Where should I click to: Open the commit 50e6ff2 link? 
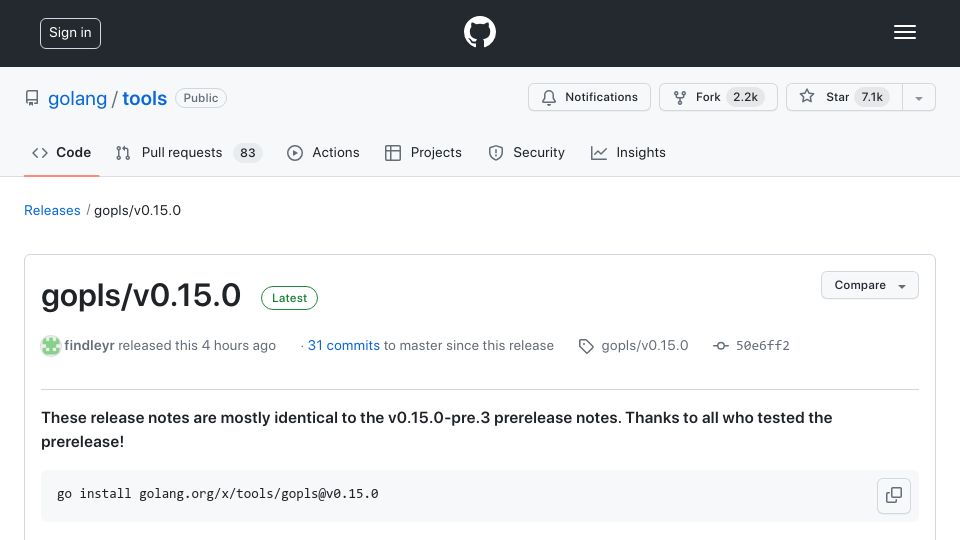coord(762,346)
